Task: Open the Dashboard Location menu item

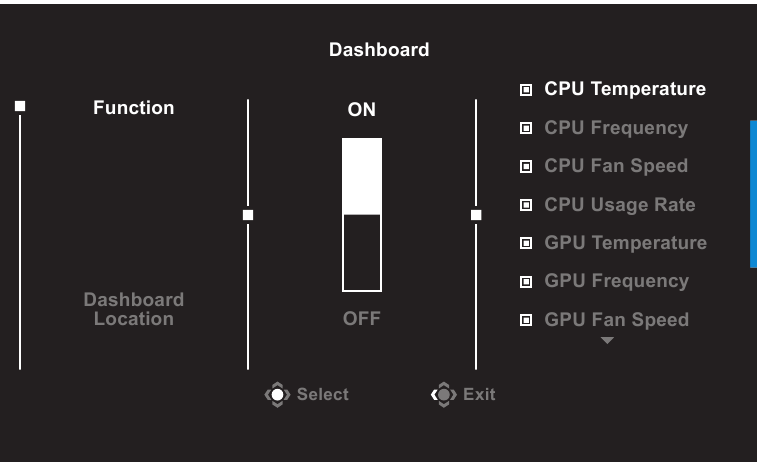Action: [x=133, y=309]
